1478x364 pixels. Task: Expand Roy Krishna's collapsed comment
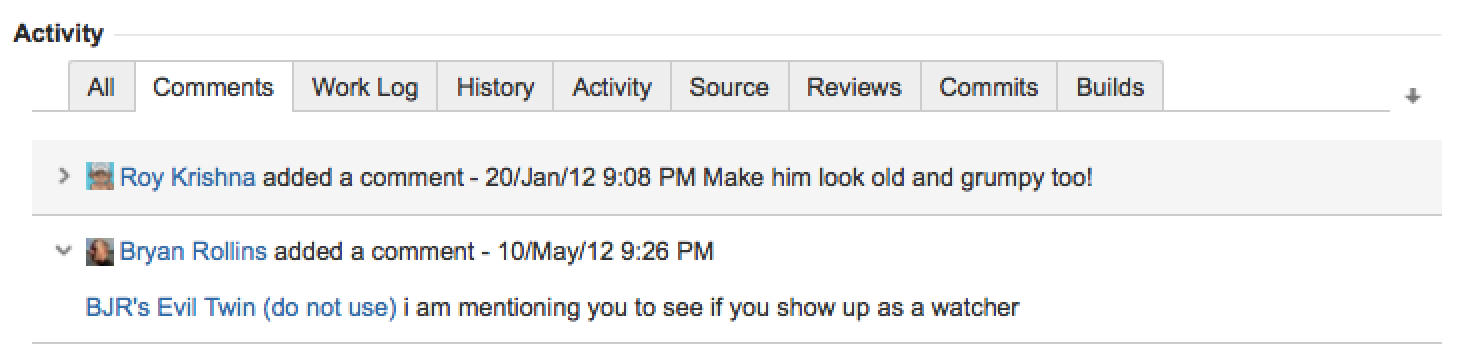pos(64,178)
